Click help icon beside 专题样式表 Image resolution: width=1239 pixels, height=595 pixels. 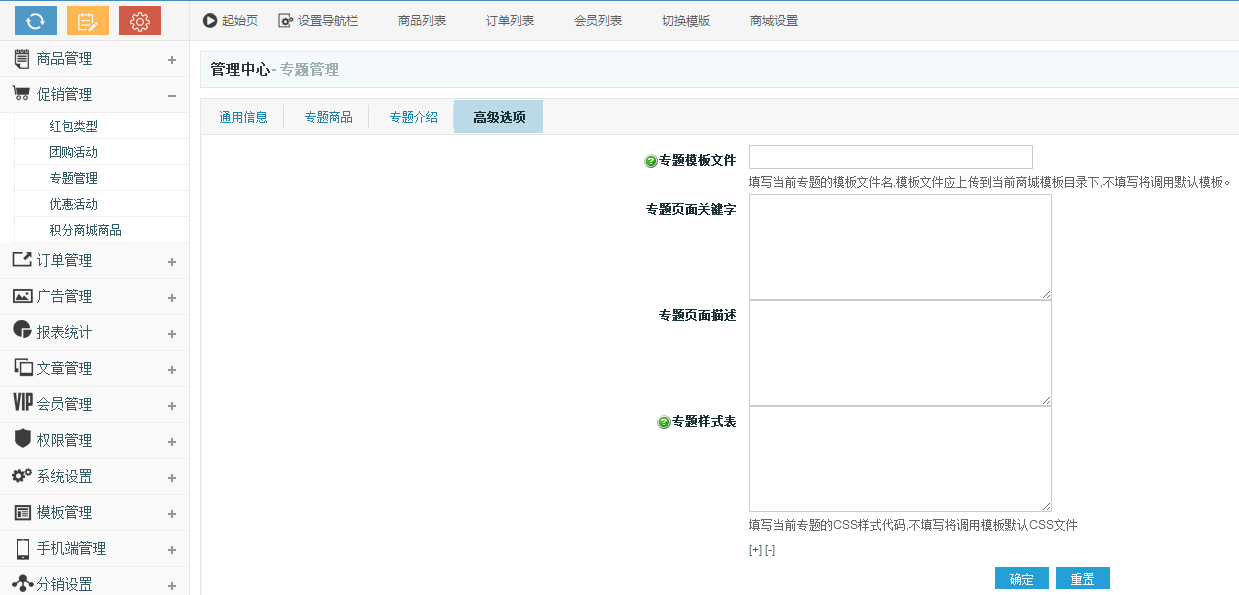coord(664,422)
